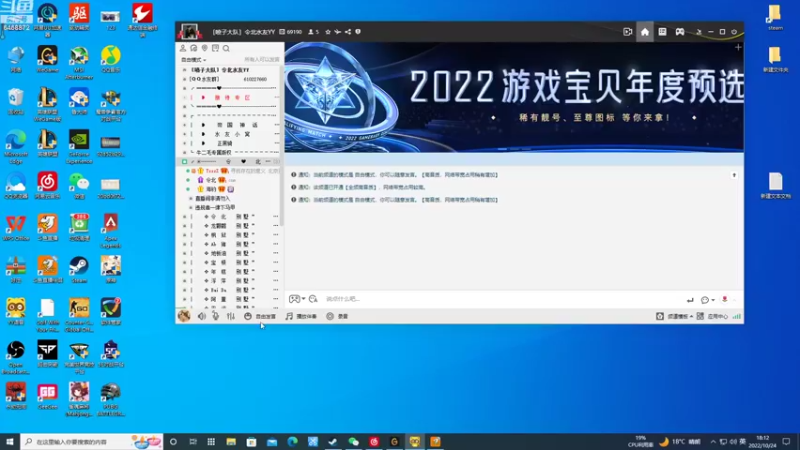The image size is (800, 450).
Task: Collapse the currently highlighted channel row checkbox
Action: point(185,162)
